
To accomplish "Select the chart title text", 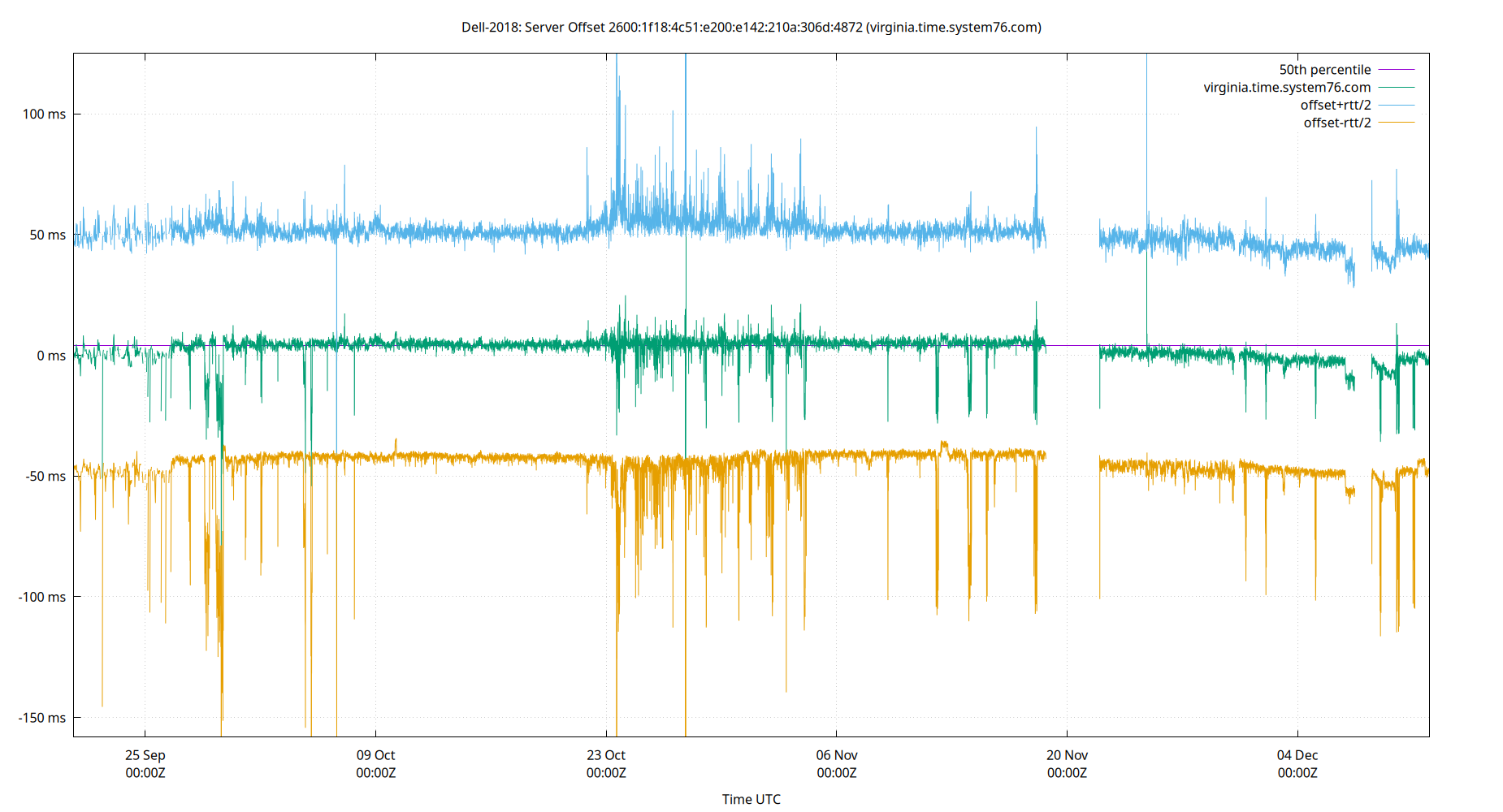I will pyautogui.click(x=751, y=27).
